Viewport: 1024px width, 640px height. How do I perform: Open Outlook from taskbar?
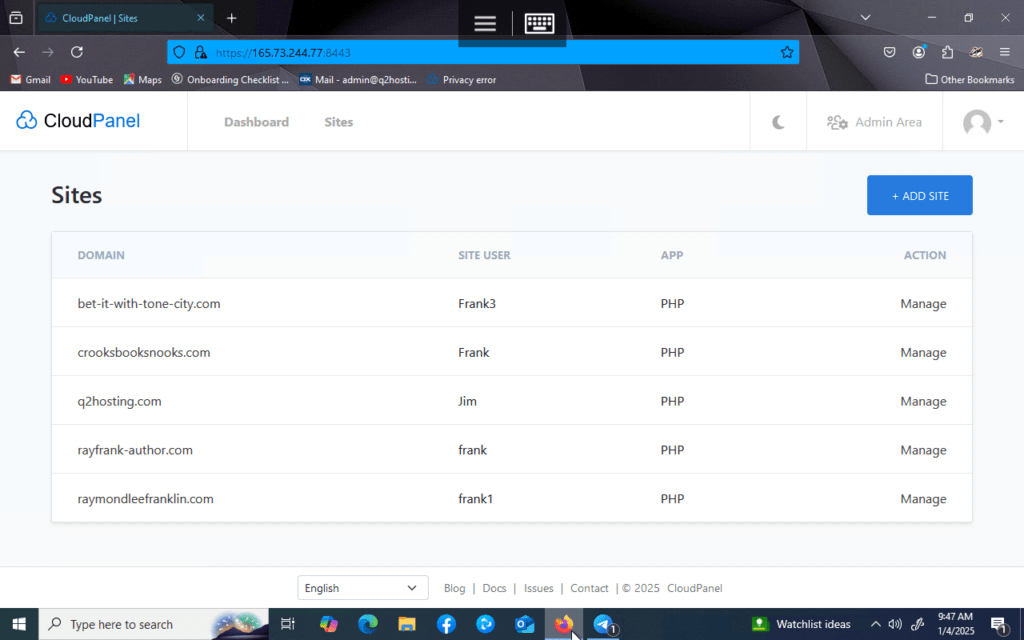524,624
